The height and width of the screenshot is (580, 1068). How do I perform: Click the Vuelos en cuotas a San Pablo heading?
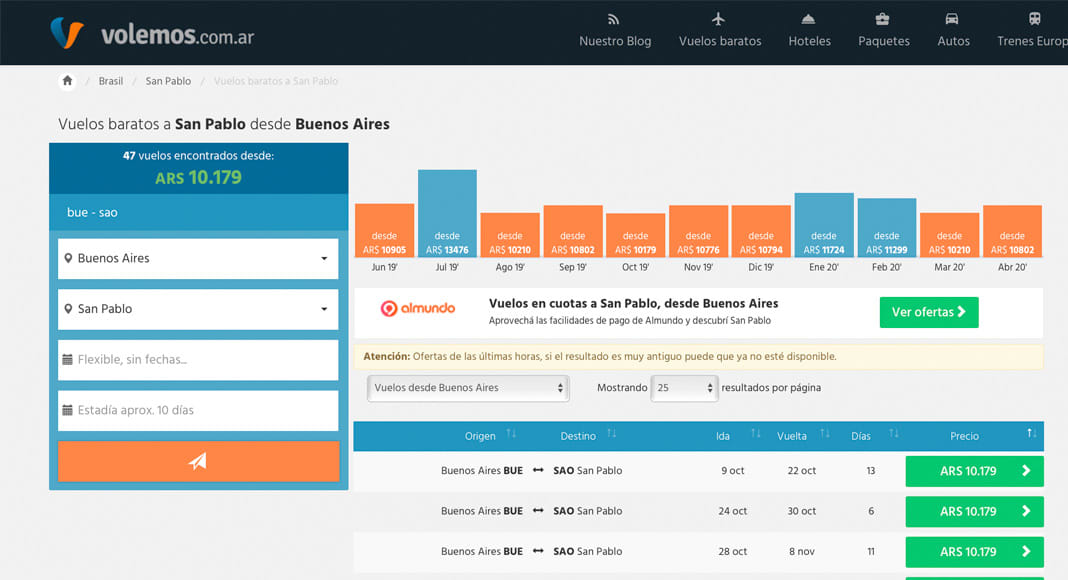click(633, 304)
